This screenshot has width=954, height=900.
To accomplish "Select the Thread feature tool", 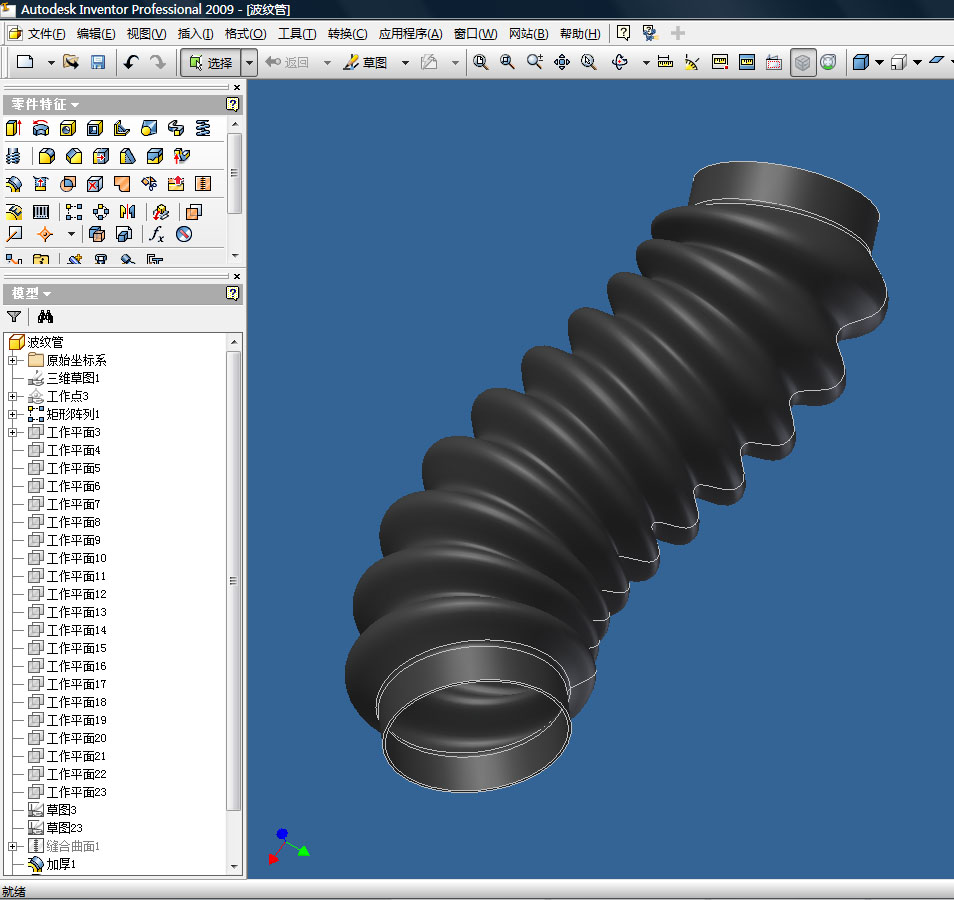I will 13,156.
